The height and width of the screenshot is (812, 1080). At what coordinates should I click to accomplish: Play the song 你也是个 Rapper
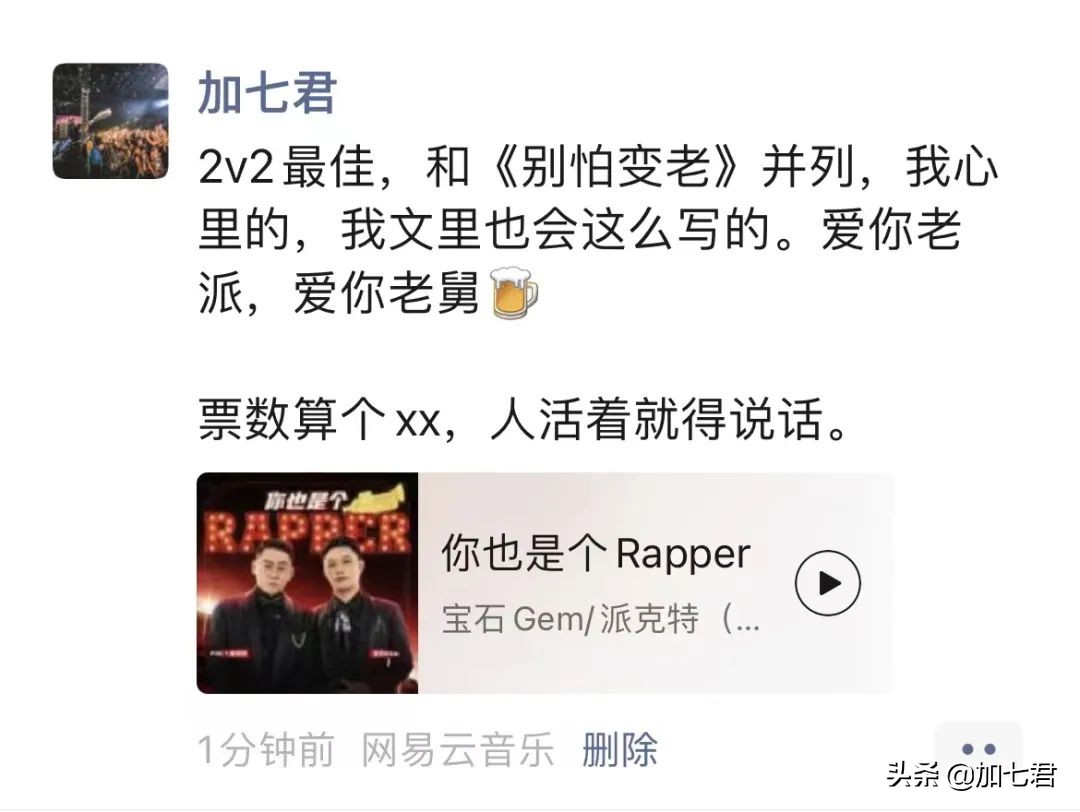827,583
